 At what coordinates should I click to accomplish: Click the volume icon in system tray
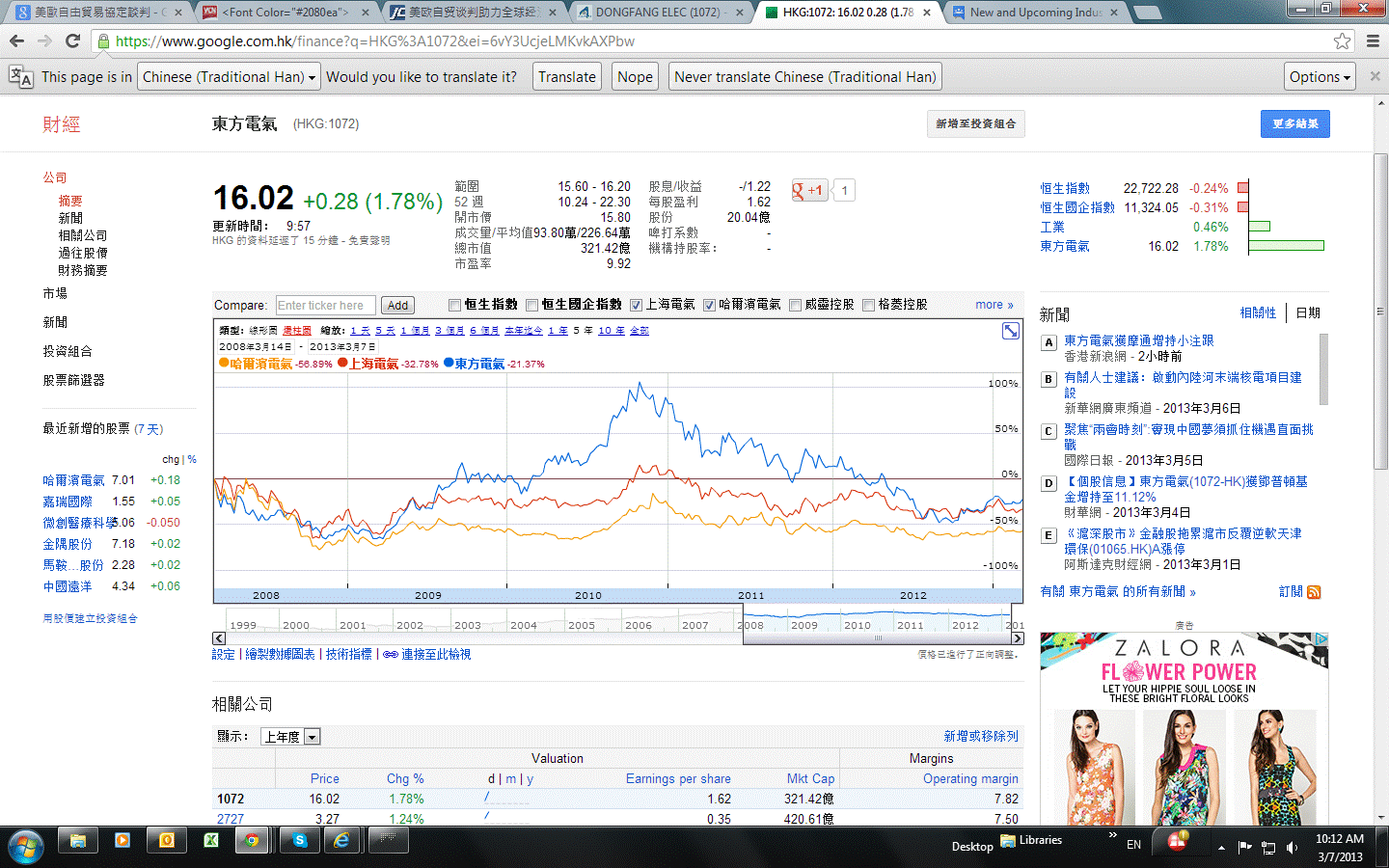(x=1292, y=847)
